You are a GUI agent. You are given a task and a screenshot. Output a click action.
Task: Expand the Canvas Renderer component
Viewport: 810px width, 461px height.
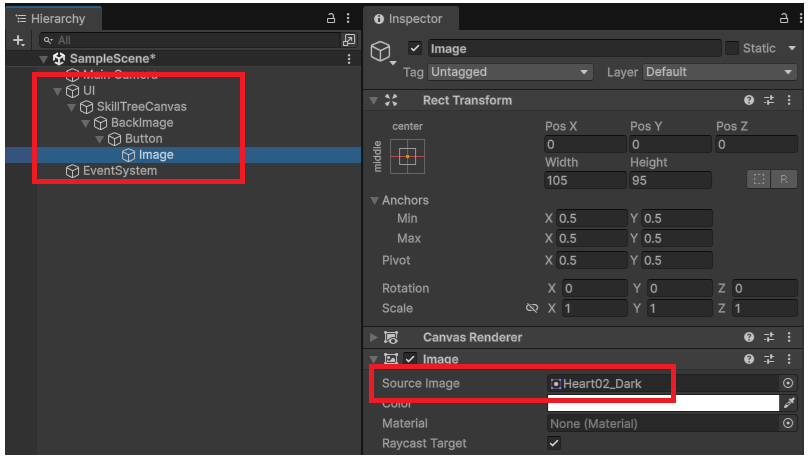click(373, 337)
